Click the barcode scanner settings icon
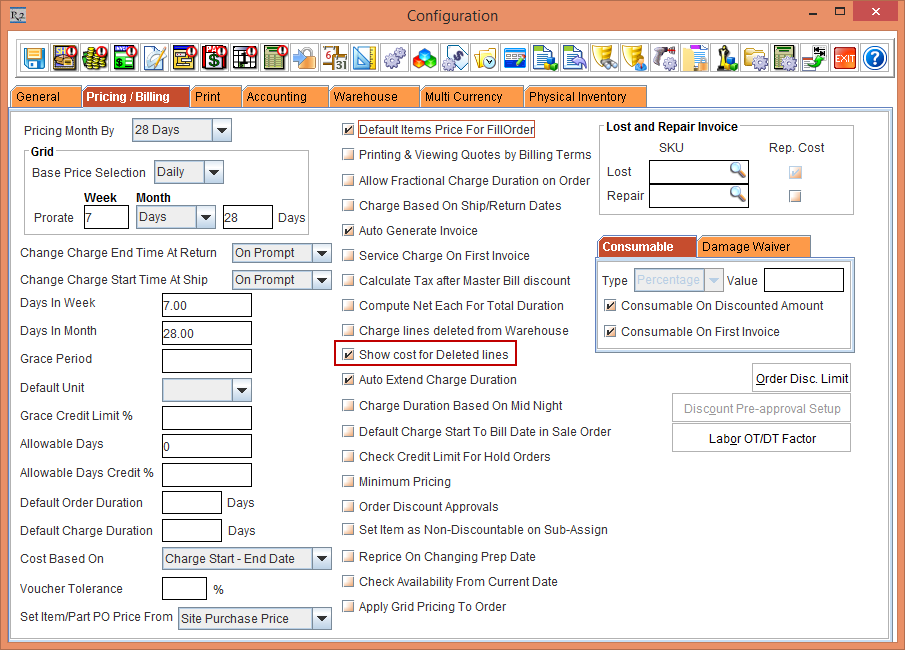The image size is (905, 650). coord(664,57)
